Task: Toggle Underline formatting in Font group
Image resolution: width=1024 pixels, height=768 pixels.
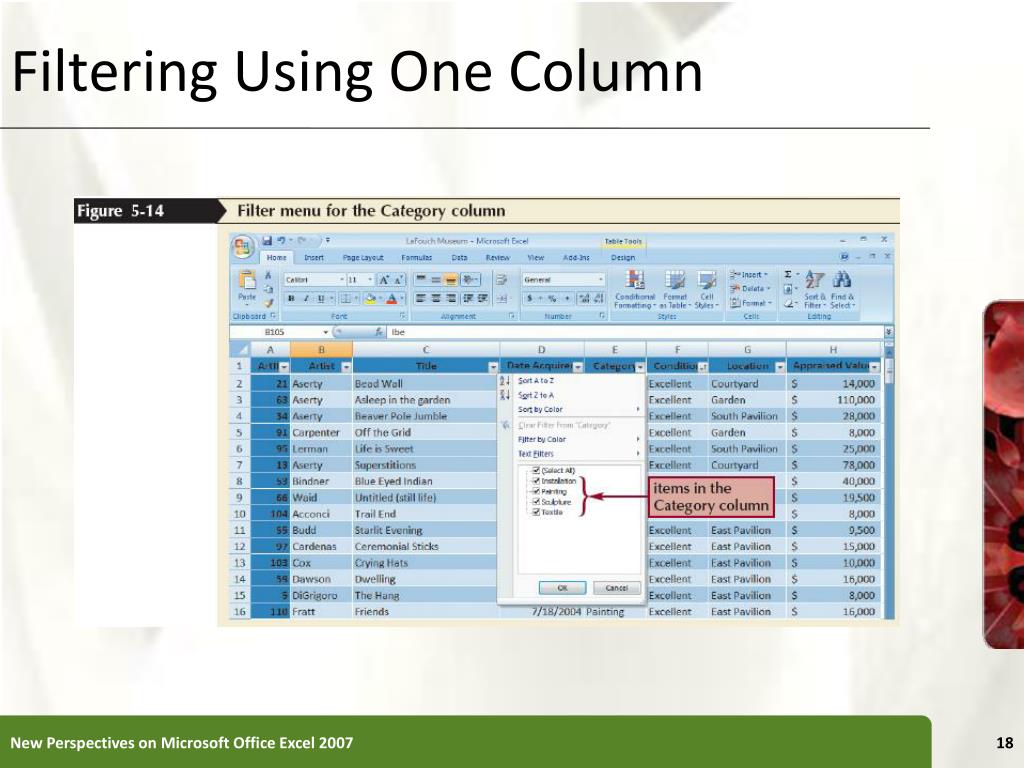Action: coord(321,298)
